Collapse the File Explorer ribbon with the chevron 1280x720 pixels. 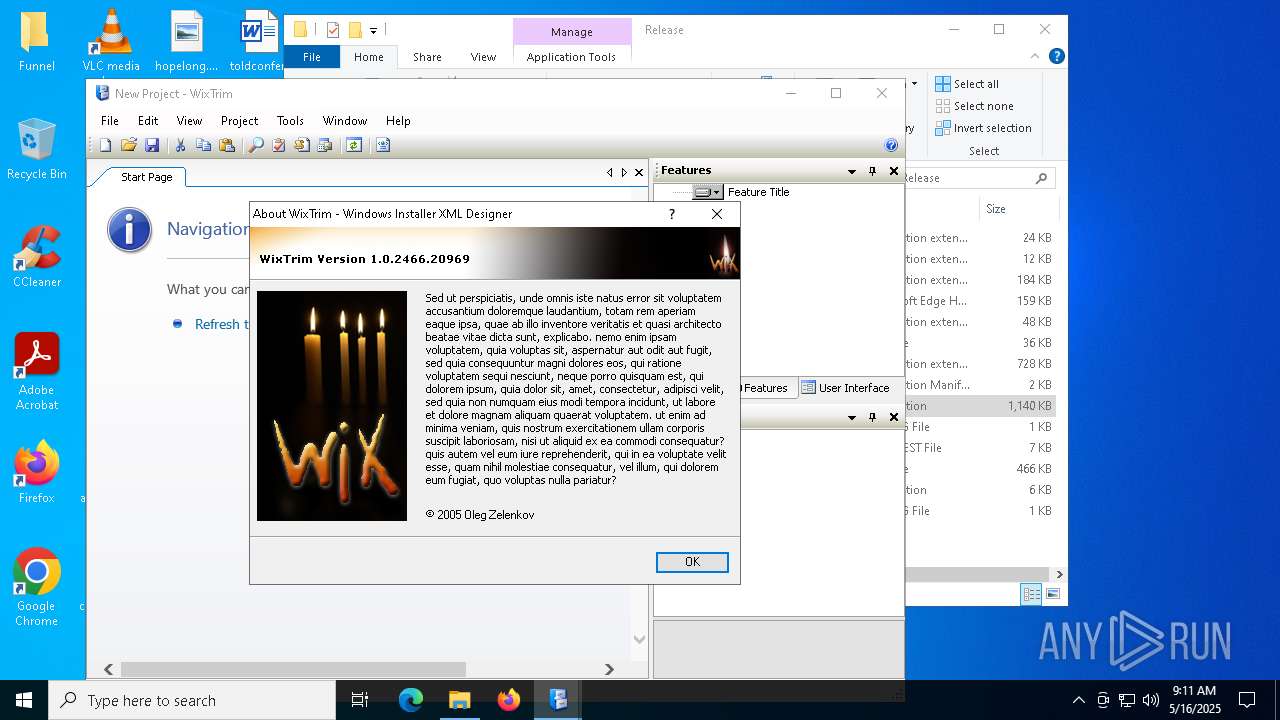1035,57
